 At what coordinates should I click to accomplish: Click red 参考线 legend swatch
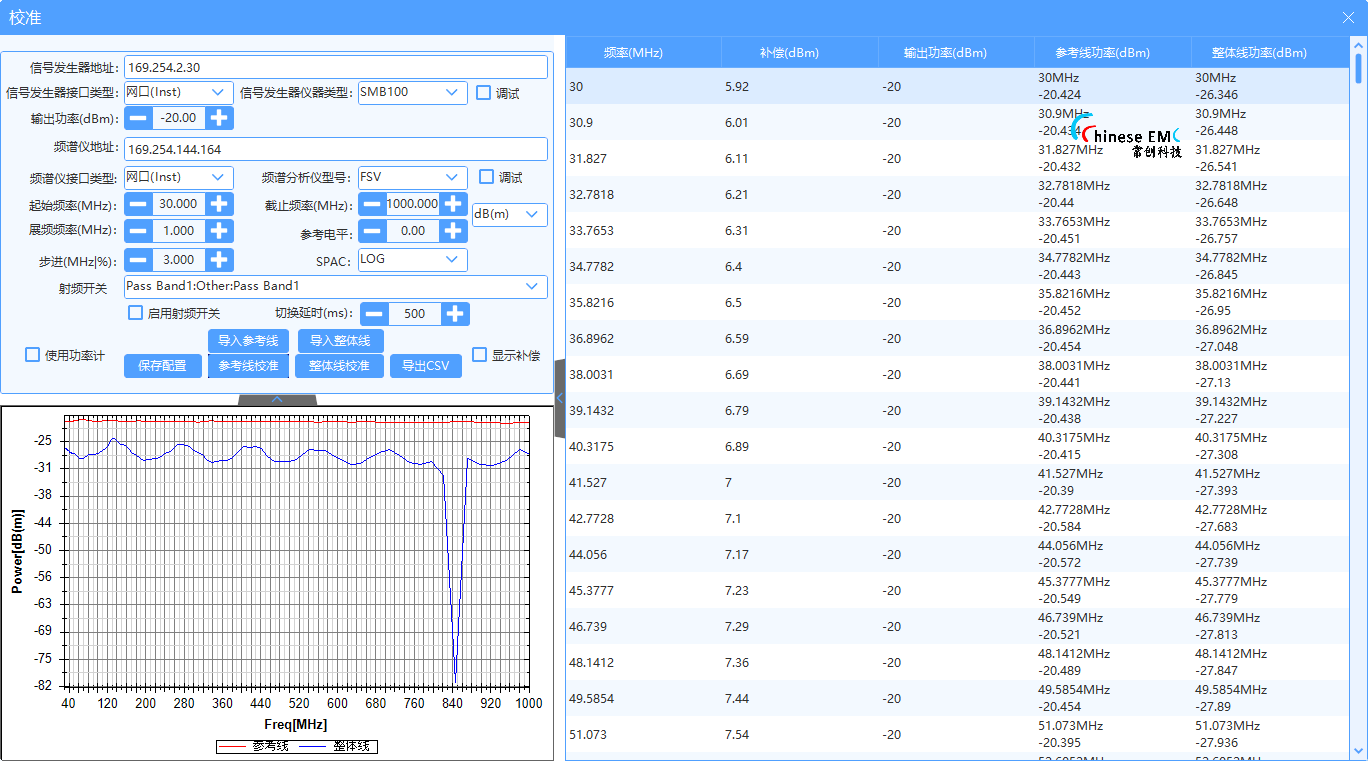pos(233,746)
